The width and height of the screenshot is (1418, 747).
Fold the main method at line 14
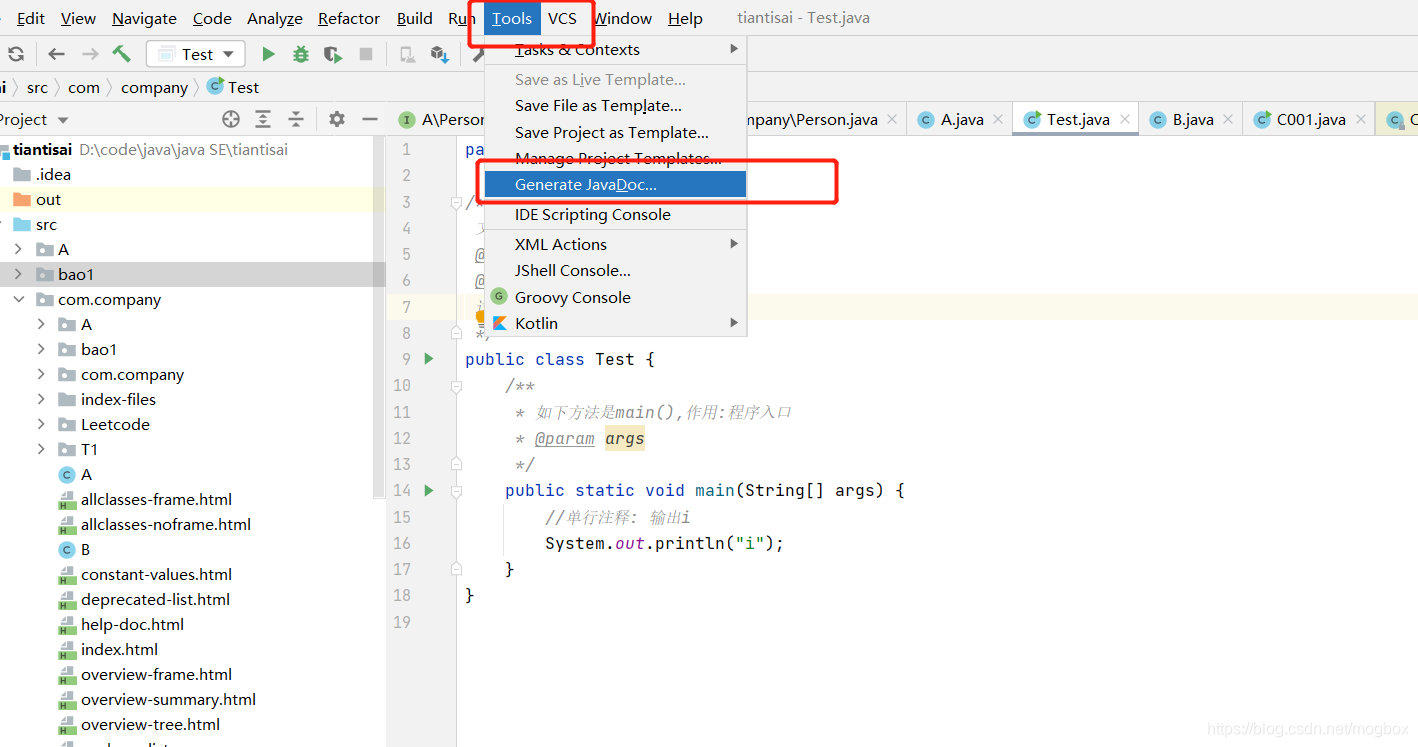[x=456, y=490]
